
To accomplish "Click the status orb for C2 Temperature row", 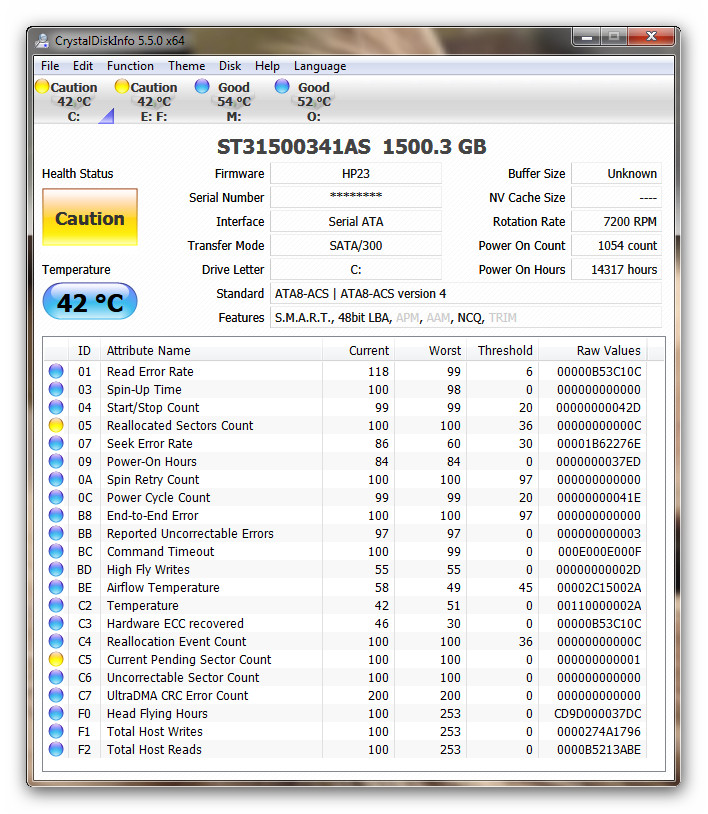I will (56, 605).
